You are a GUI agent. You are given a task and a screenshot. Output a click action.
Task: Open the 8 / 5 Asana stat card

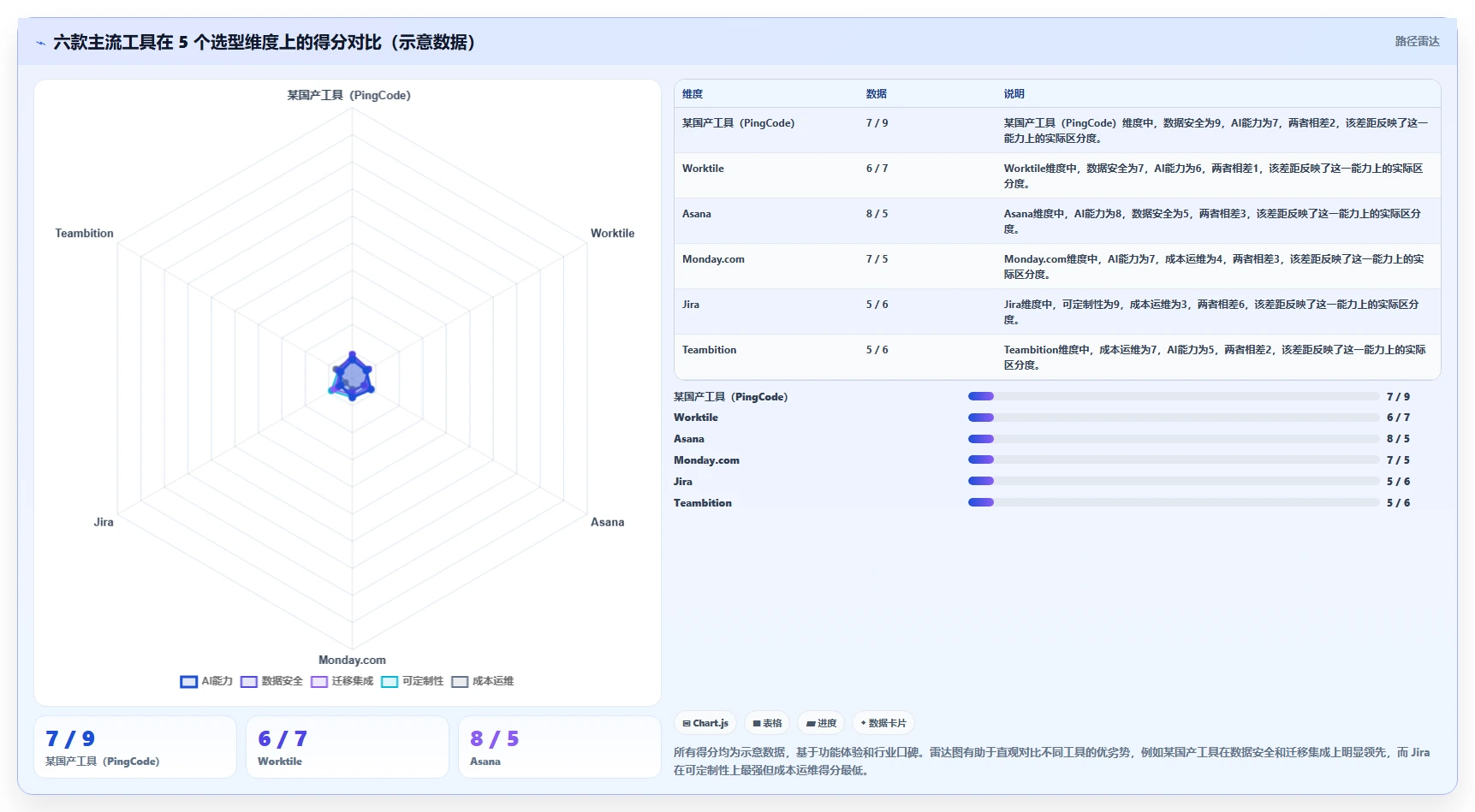tap(559, 747)
